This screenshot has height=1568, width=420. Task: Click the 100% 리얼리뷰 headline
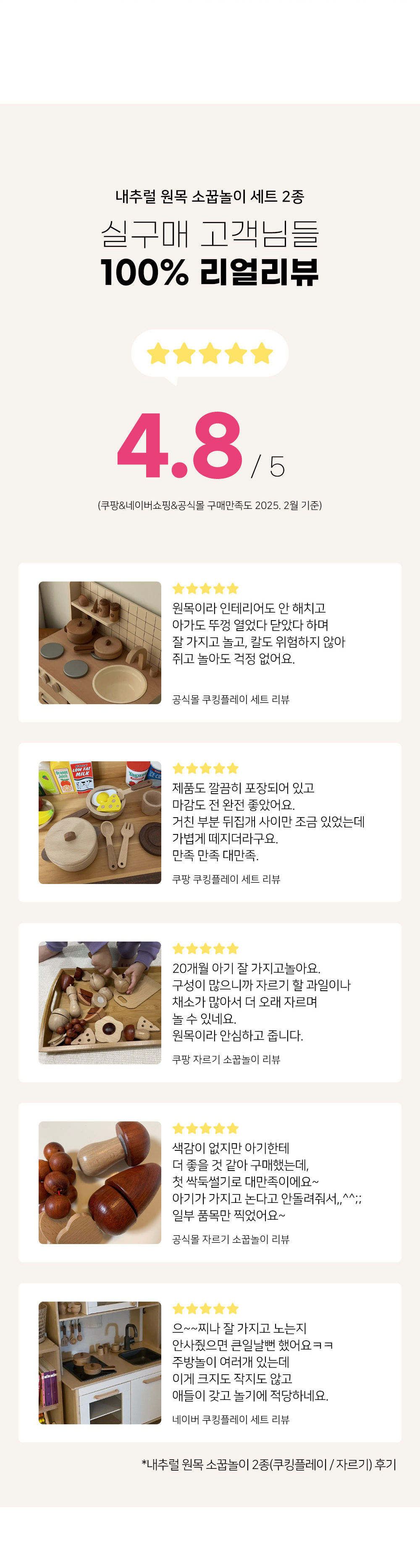click(x=210, y=272)
